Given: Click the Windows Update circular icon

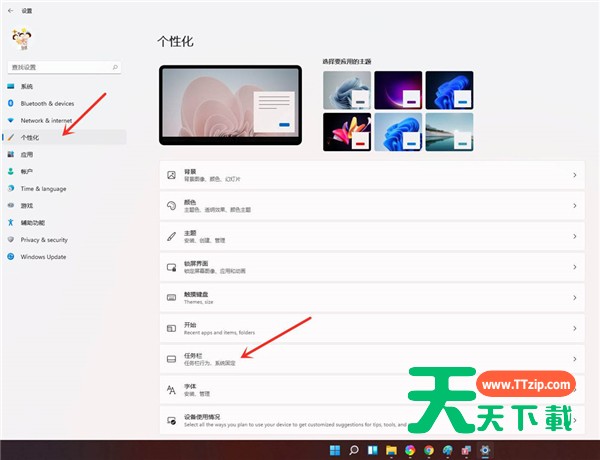Looking at the screenshot, I should (11, 257).
